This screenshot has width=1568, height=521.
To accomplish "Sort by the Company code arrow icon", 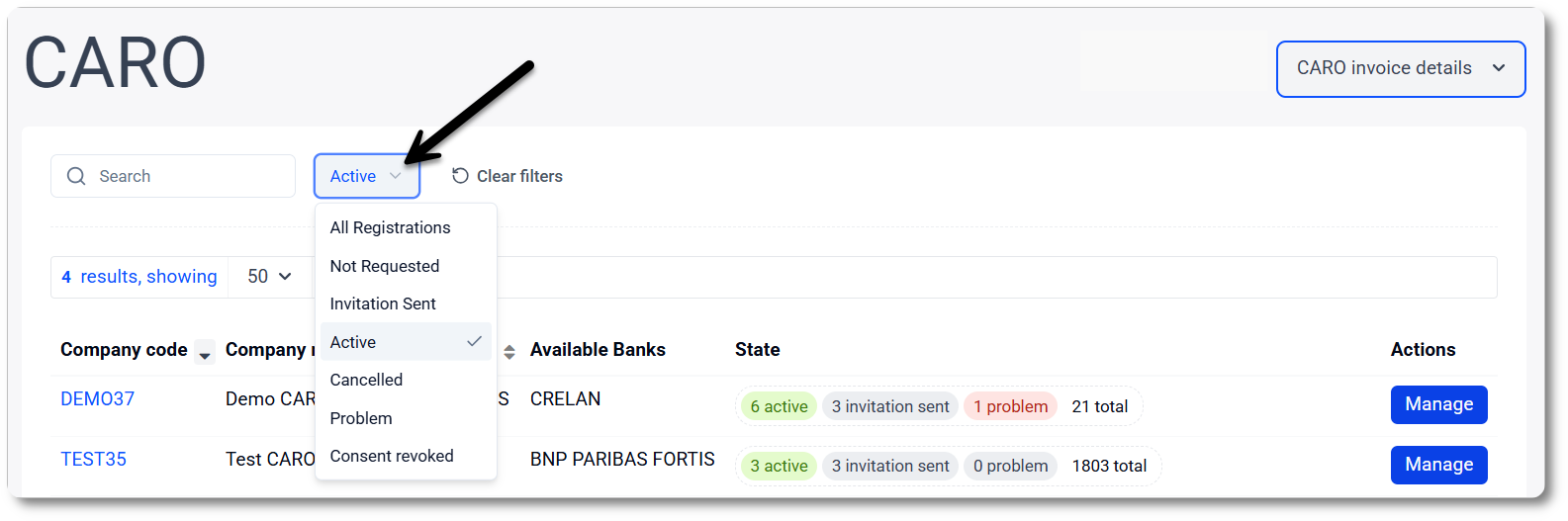I will (x=205, y=353).
